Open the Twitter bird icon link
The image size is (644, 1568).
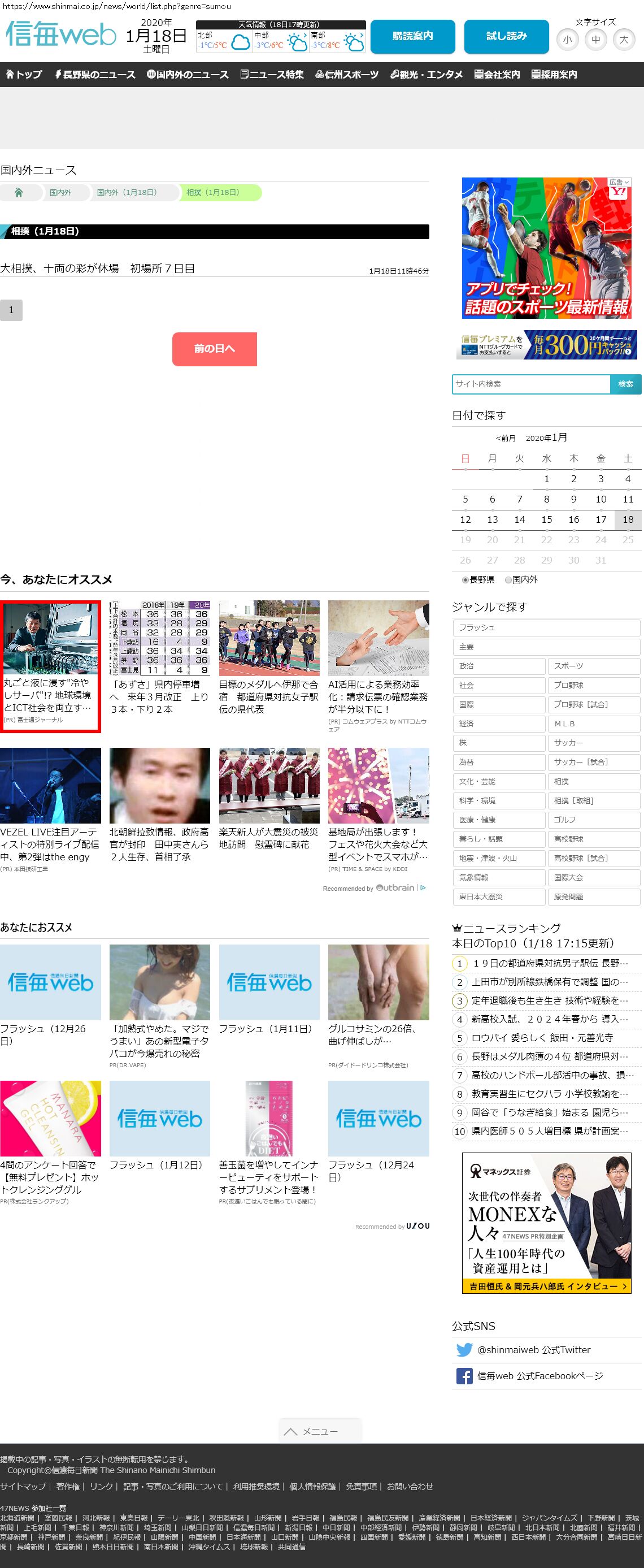[464, 1349]
